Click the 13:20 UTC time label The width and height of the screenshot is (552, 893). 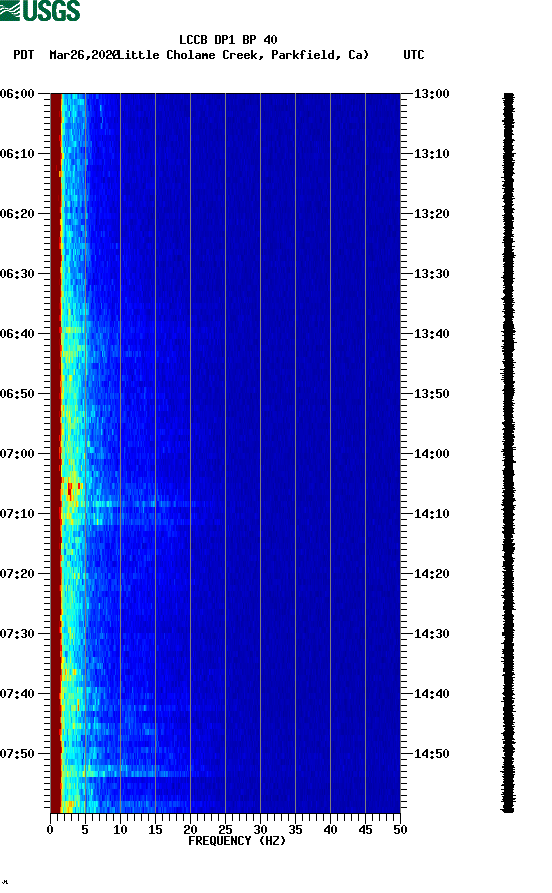431,214
